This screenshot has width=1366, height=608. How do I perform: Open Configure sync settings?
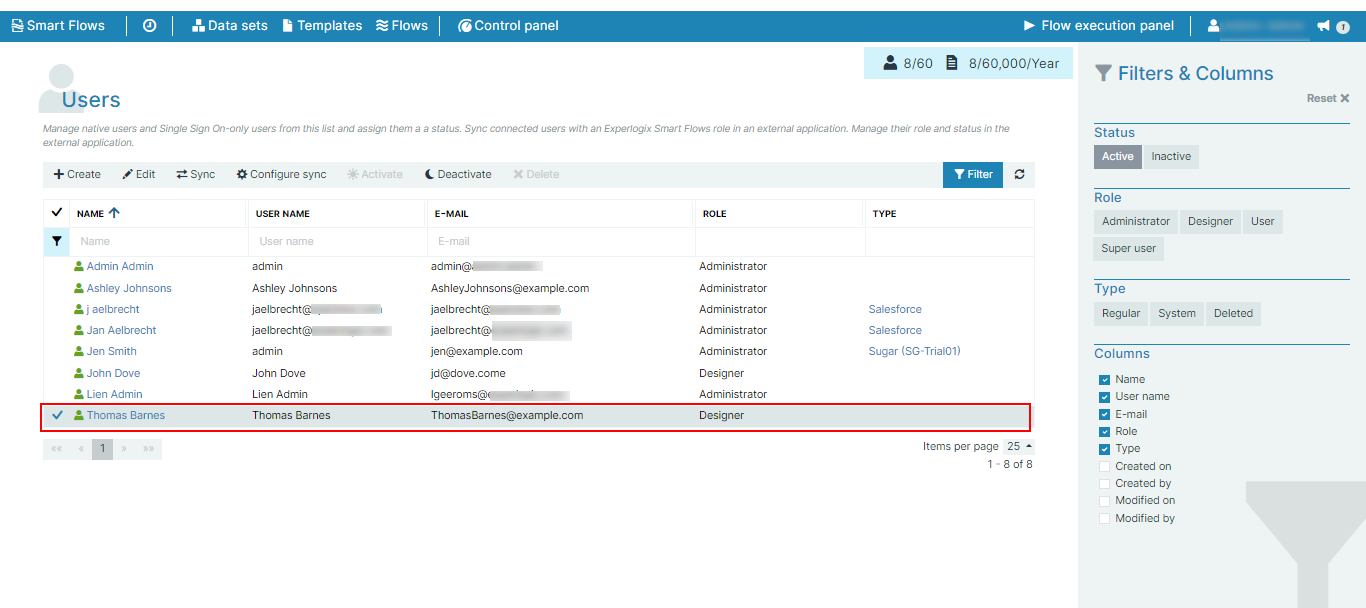[x=281, y=174]
